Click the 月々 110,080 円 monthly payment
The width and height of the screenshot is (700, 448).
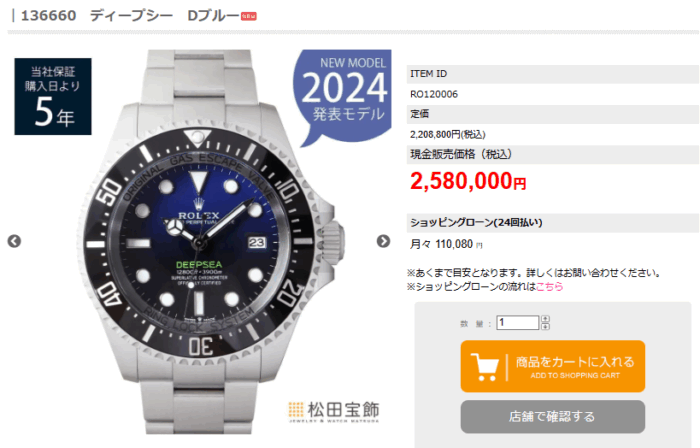(x=446, y=244)
